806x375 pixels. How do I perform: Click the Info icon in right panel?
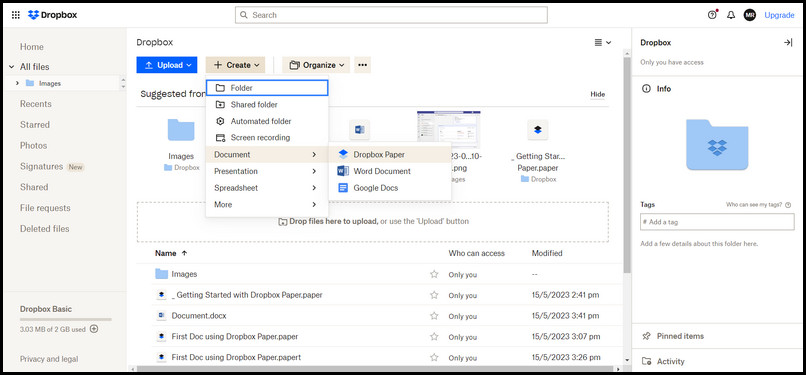[646, 89]
